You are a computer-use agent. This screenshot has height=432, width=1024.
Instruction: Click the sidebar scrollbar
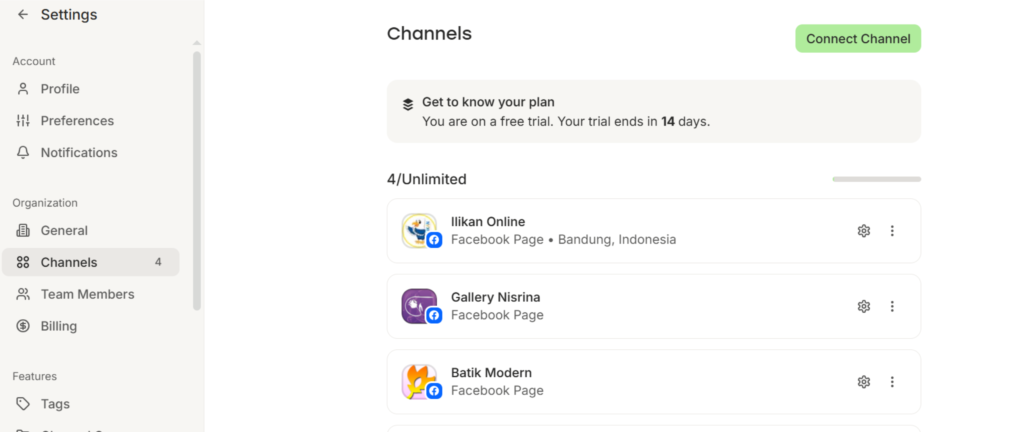(197, 180)
